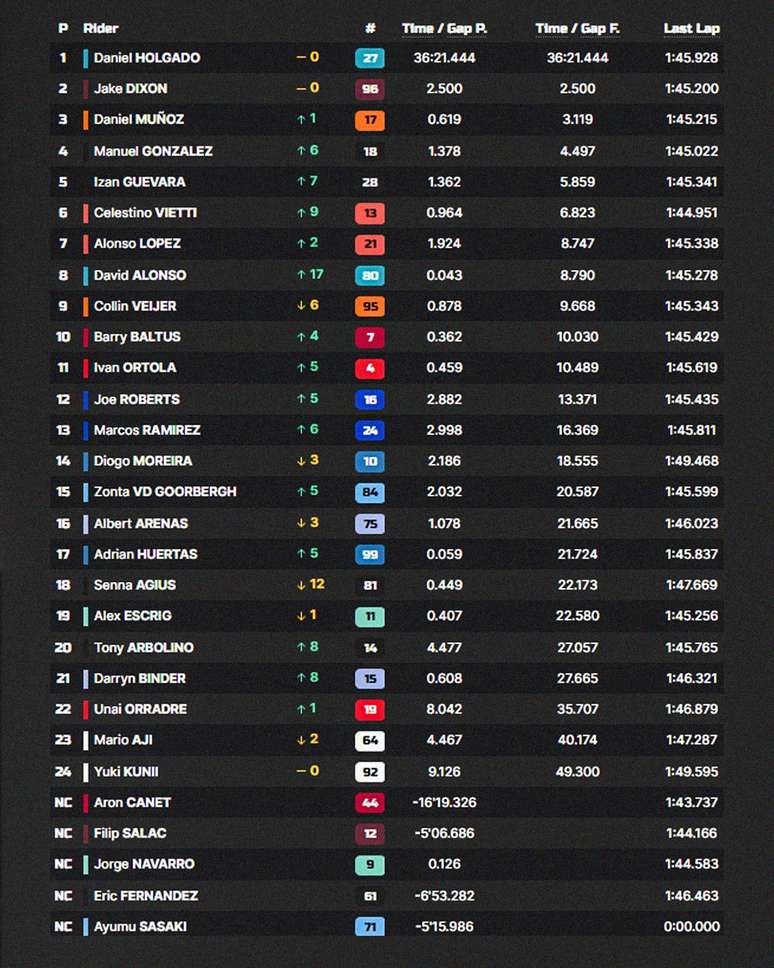
Task: Click Jake DIXON's number 96 badge
Action: [x=370, y=89]
